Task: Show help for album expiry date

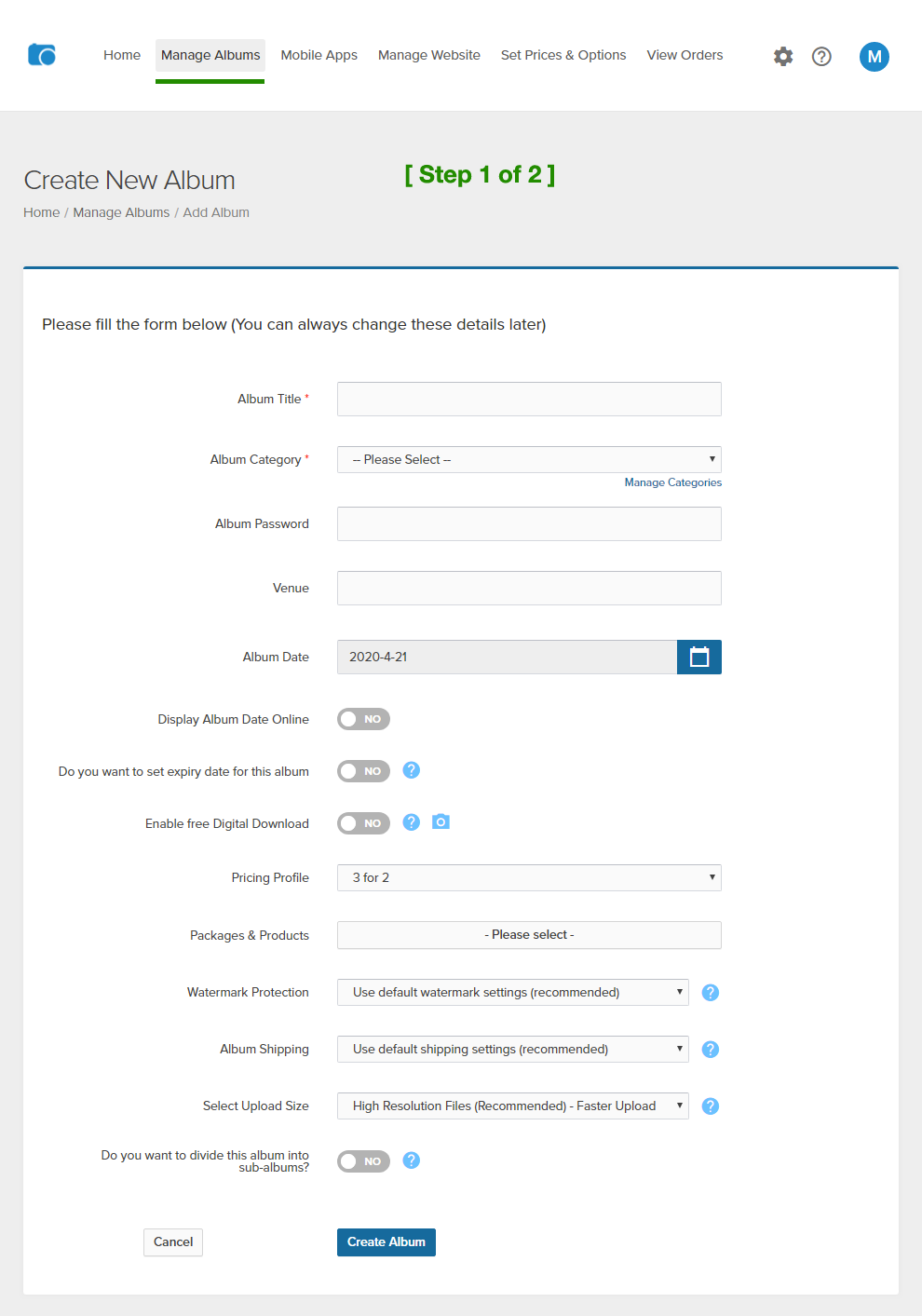Action: coord(411,770)
